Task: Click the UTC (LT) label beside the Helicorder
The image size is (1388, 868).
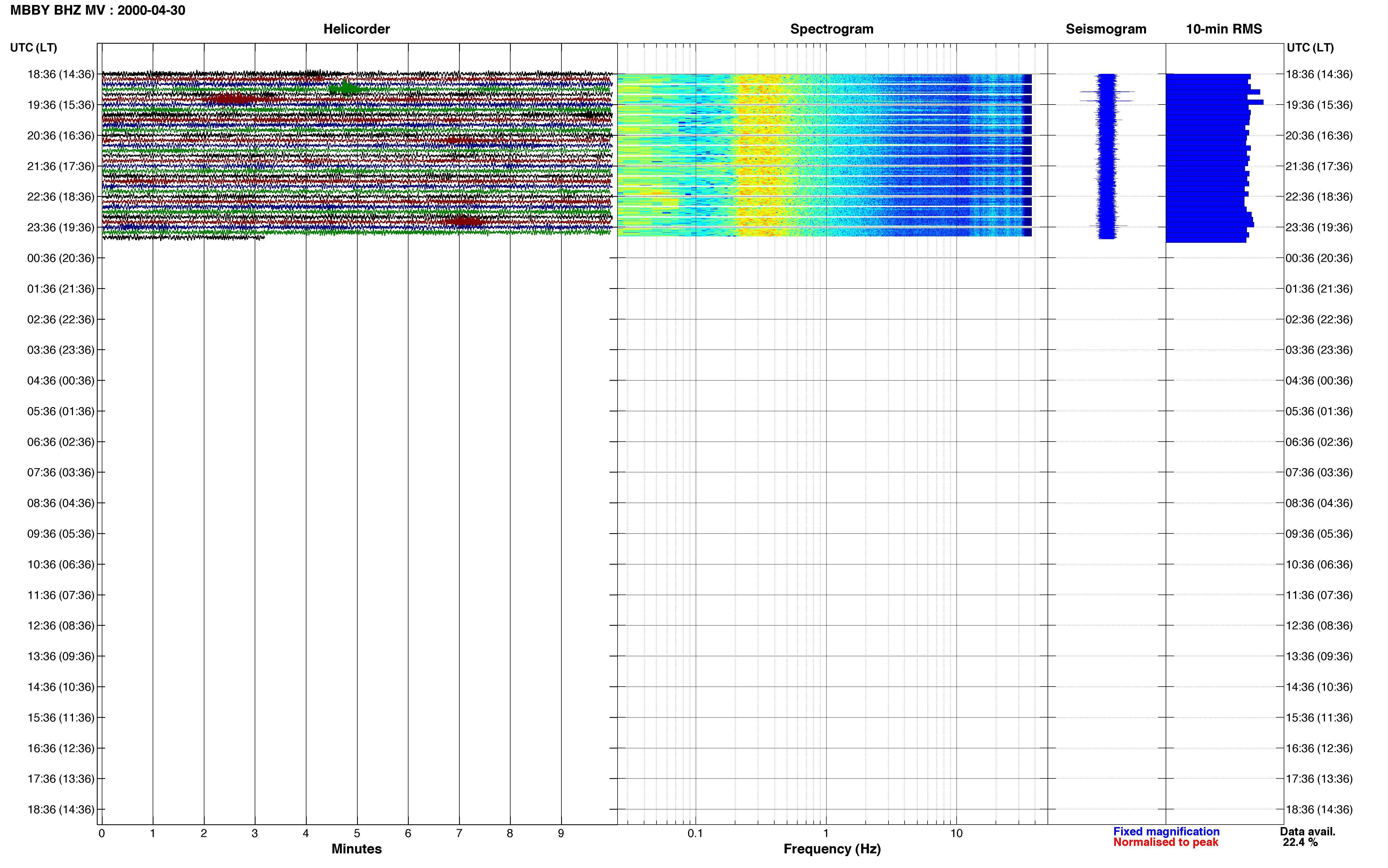Action: pyautogui.click(x=33, y=48)
